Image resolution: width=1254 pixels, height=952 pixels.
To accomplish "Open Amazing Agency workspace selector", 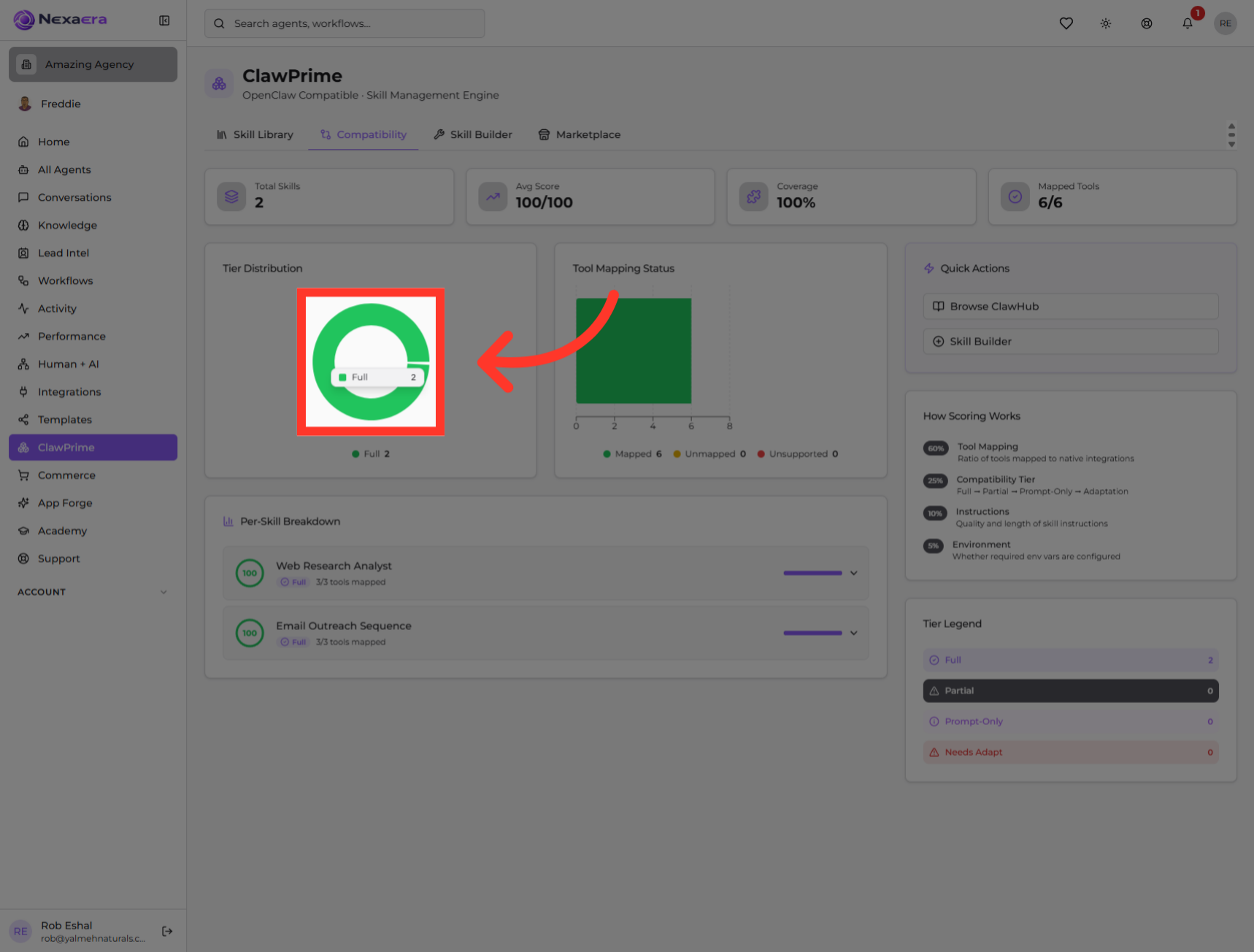I will click(x=93, y=64).
